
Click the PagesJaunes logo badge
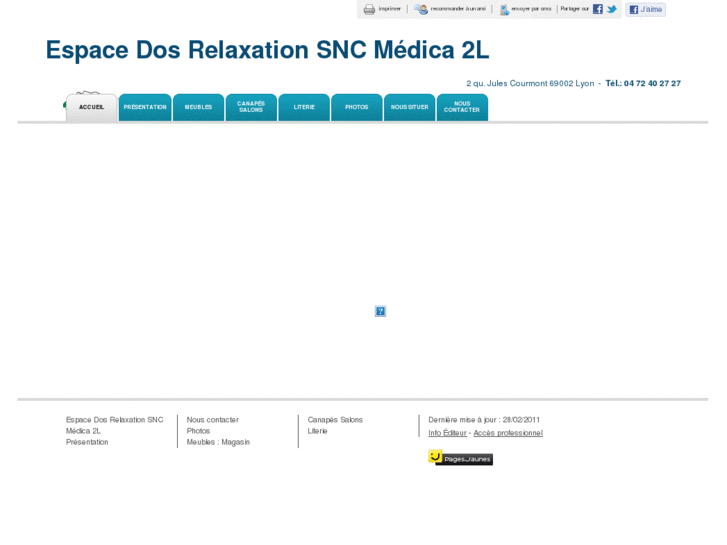[x=460, y=458]
